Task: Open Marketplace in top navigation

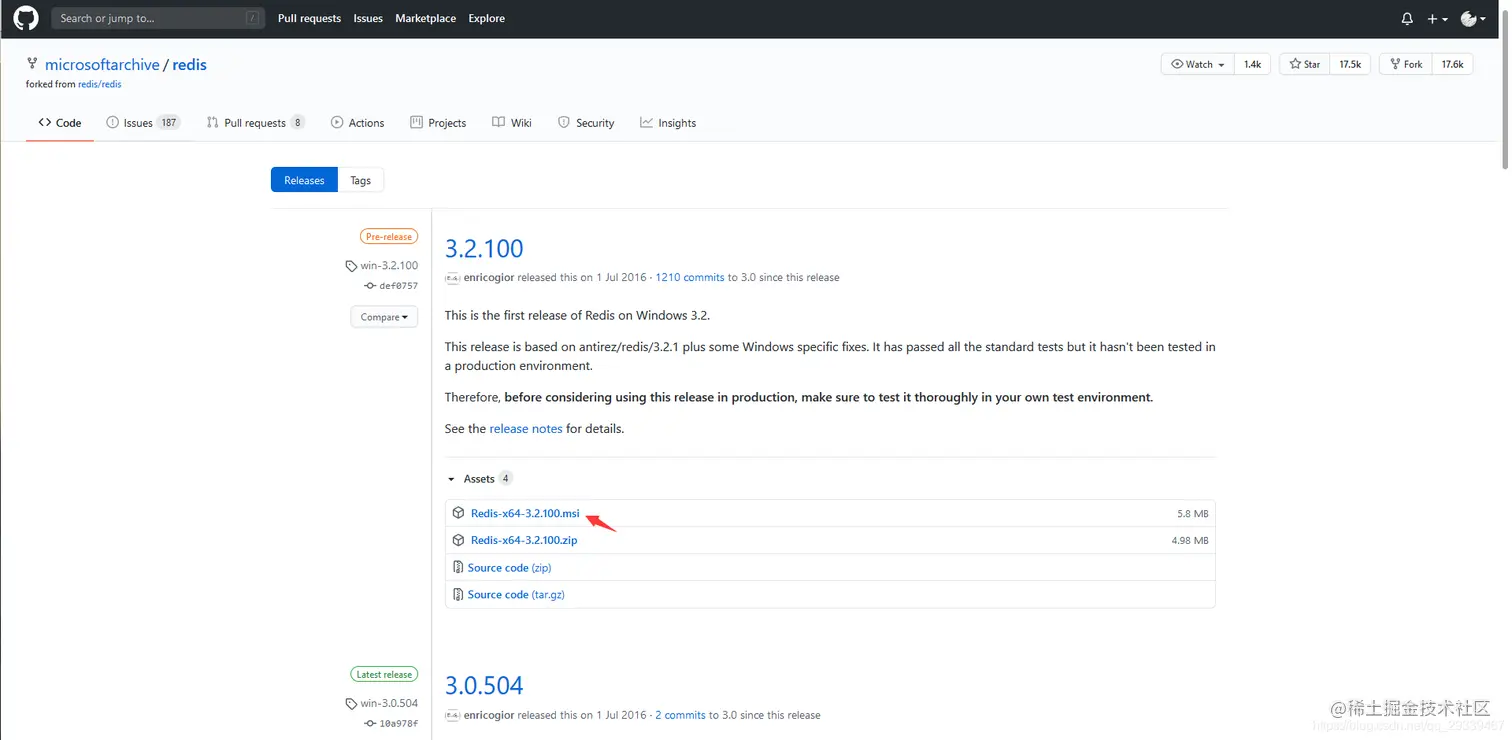Action: point(425,18)
